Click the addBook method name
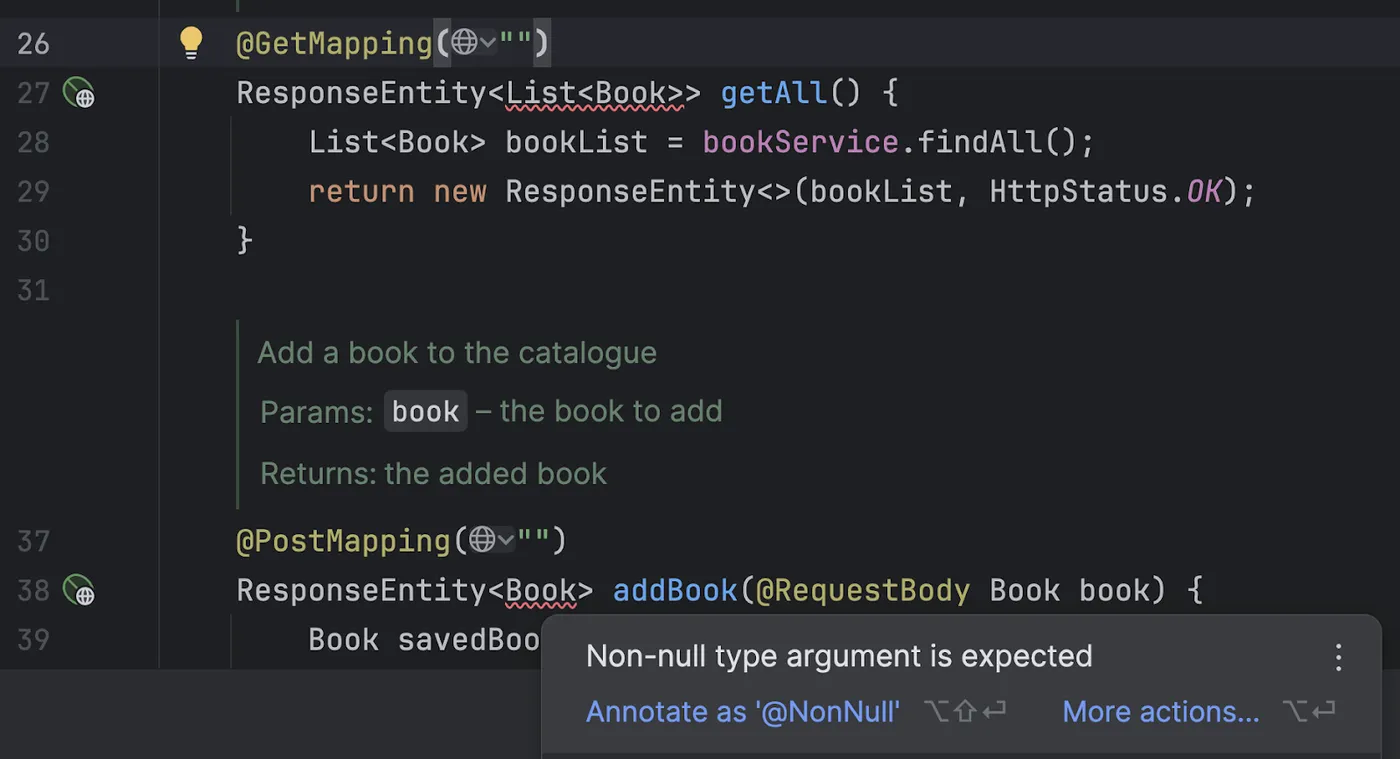1400x759 pixels. 675,591
